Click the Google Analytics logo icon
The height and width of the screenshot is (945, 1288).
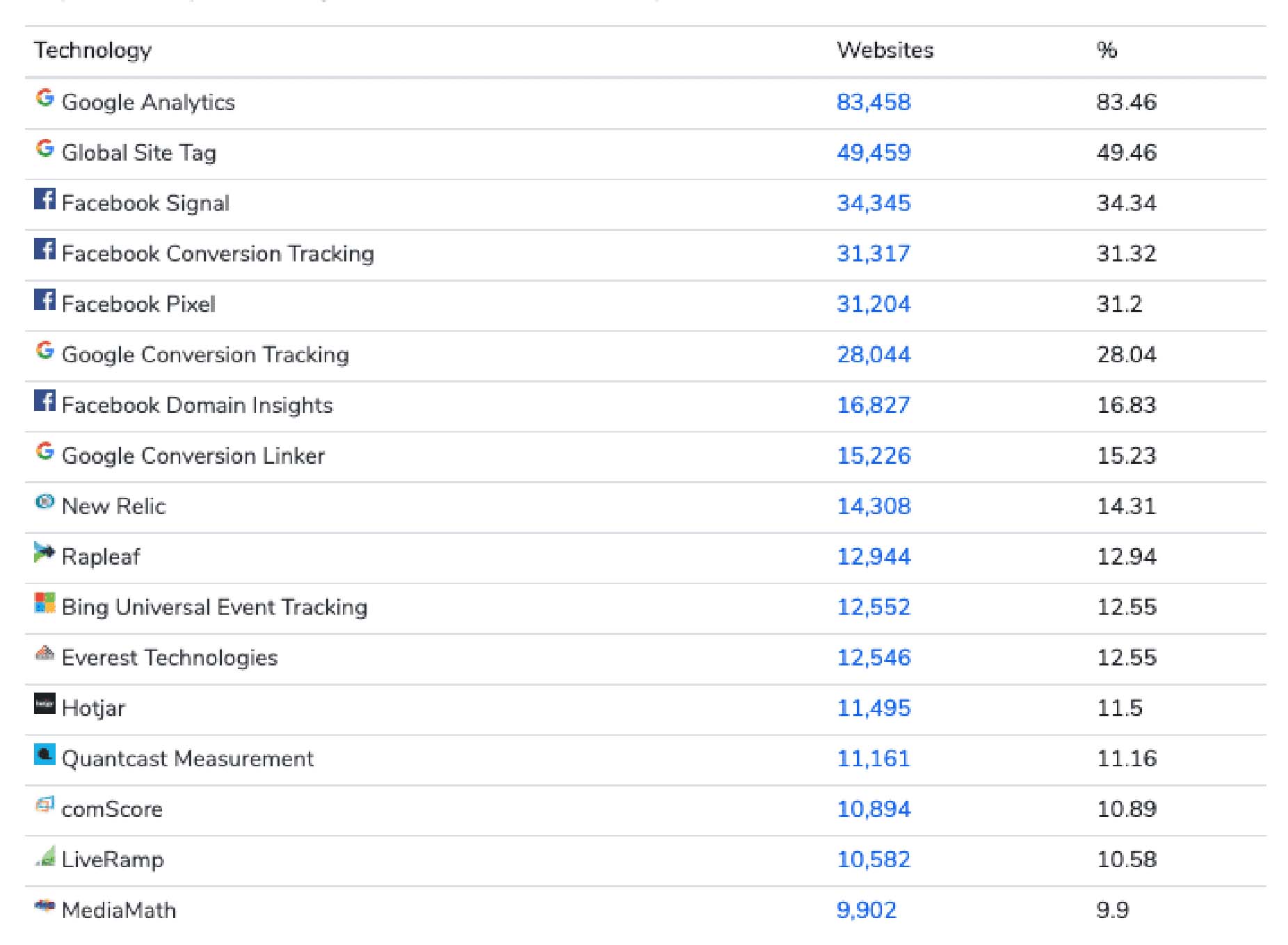(x=45, y=99)
